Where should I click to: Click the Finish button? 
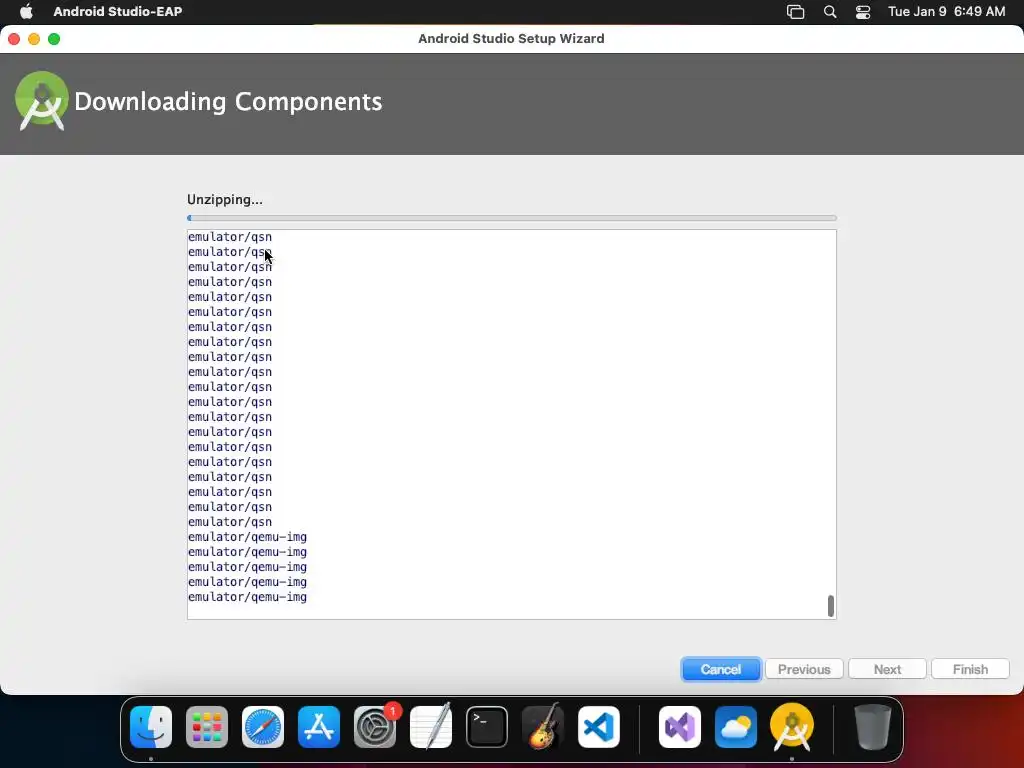point(970,669)
